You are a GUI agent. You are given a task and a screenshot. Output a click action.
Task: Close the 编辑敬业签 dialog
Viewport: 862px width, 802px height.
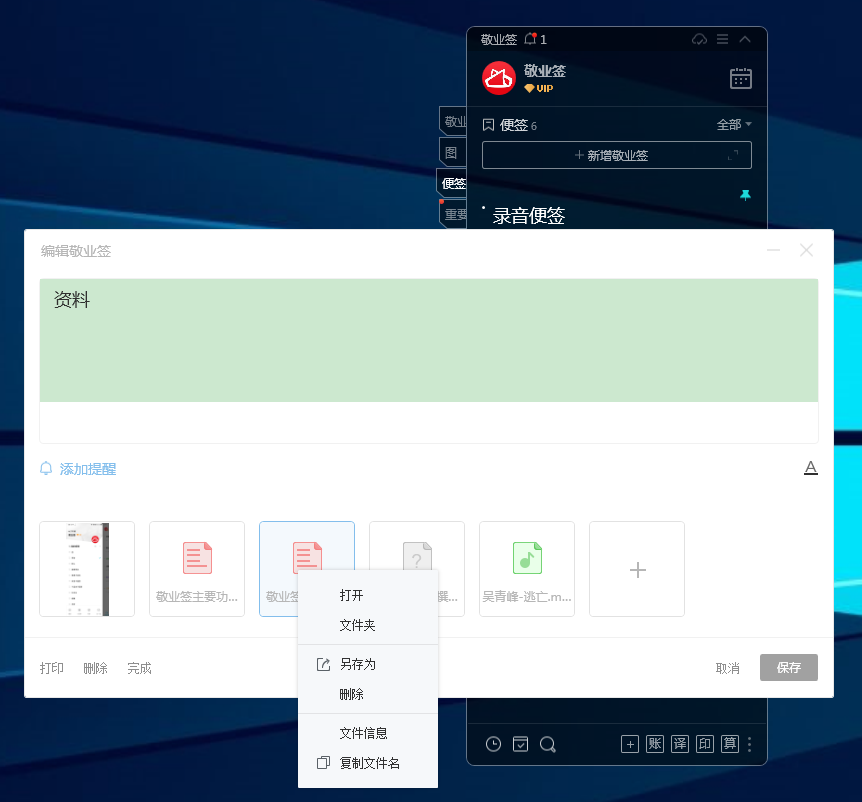coord(806,250)
